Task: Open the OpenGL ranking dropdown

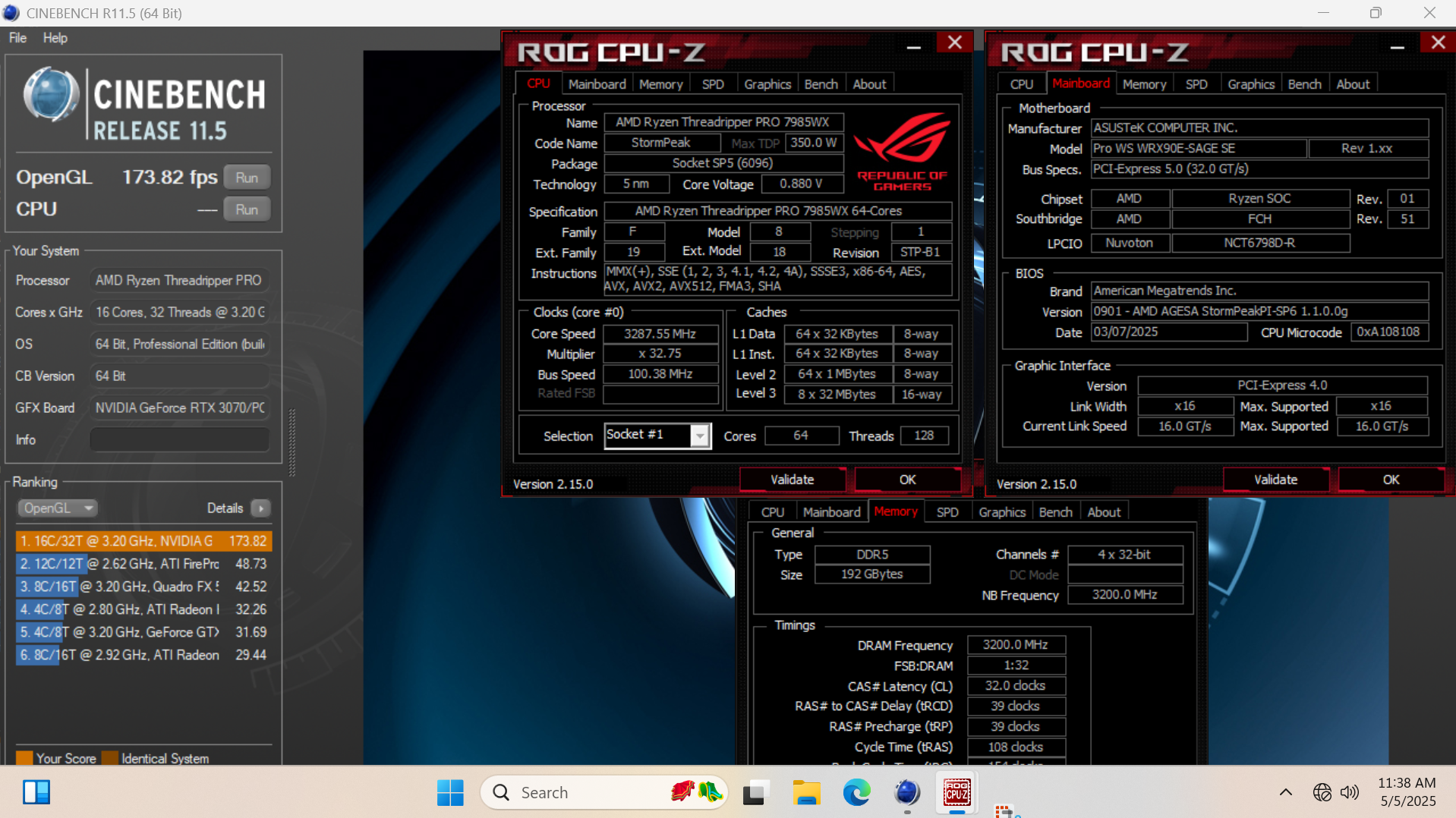Action: 58,508
